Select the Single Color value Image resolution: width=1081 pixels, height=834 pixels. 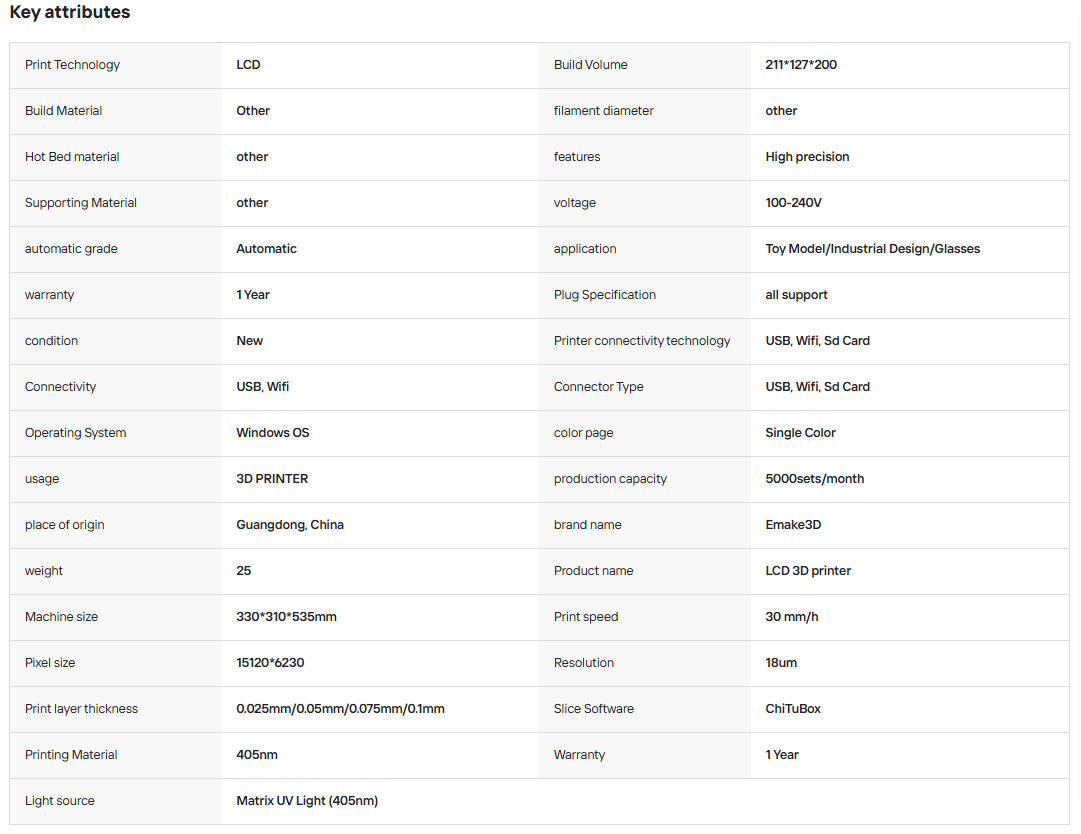click(x=800, y=433)
